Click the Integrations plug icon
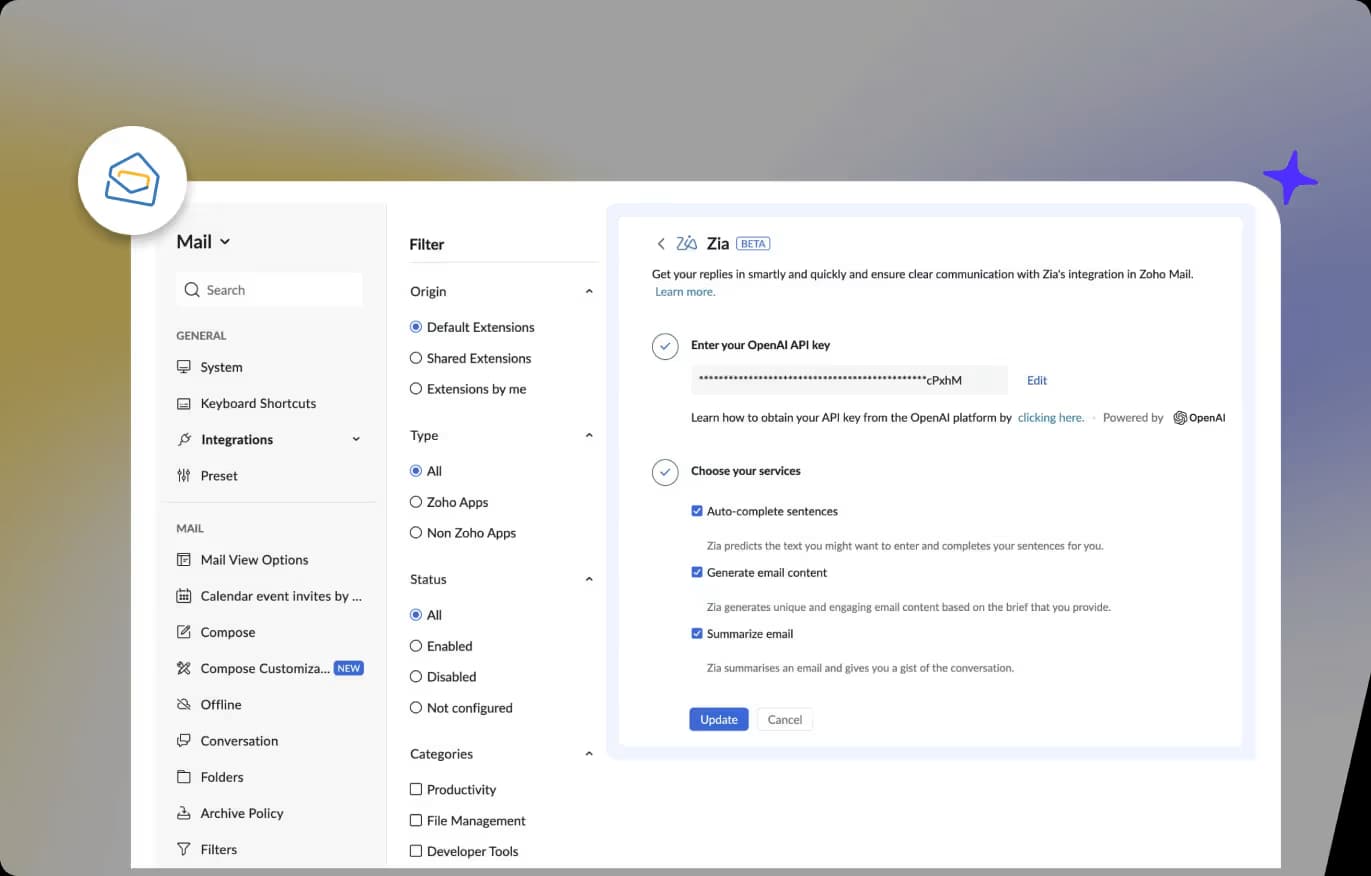Viewport: 1371px width, 876px height. 184,440
